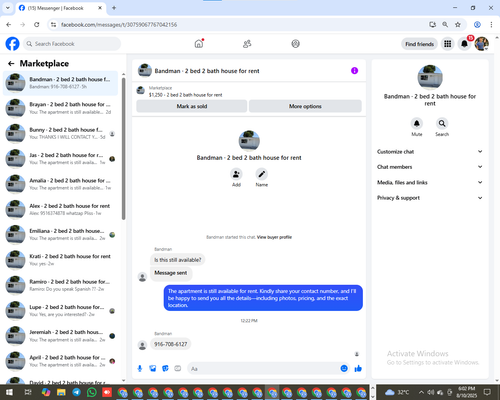
Task: Open Jeremiah conversation in list
Action: click(x=60, y=336)
